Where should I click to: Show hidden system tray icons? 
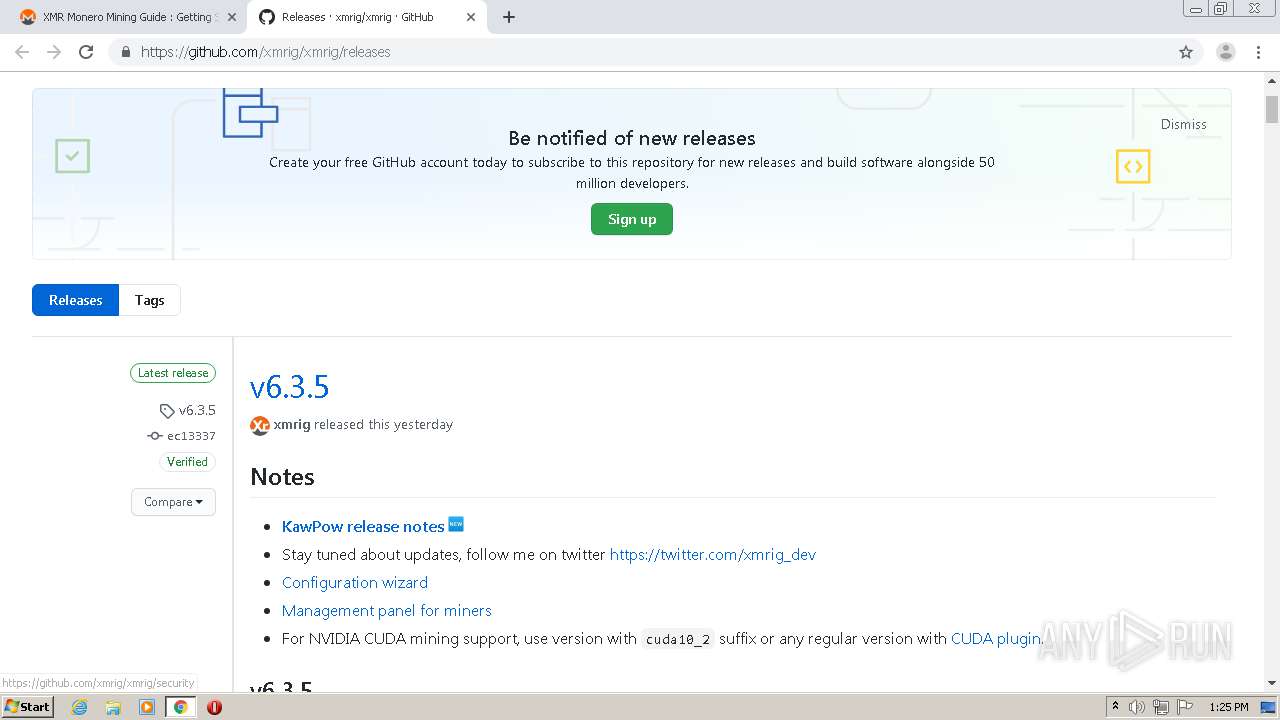[x=1115, y=707]
